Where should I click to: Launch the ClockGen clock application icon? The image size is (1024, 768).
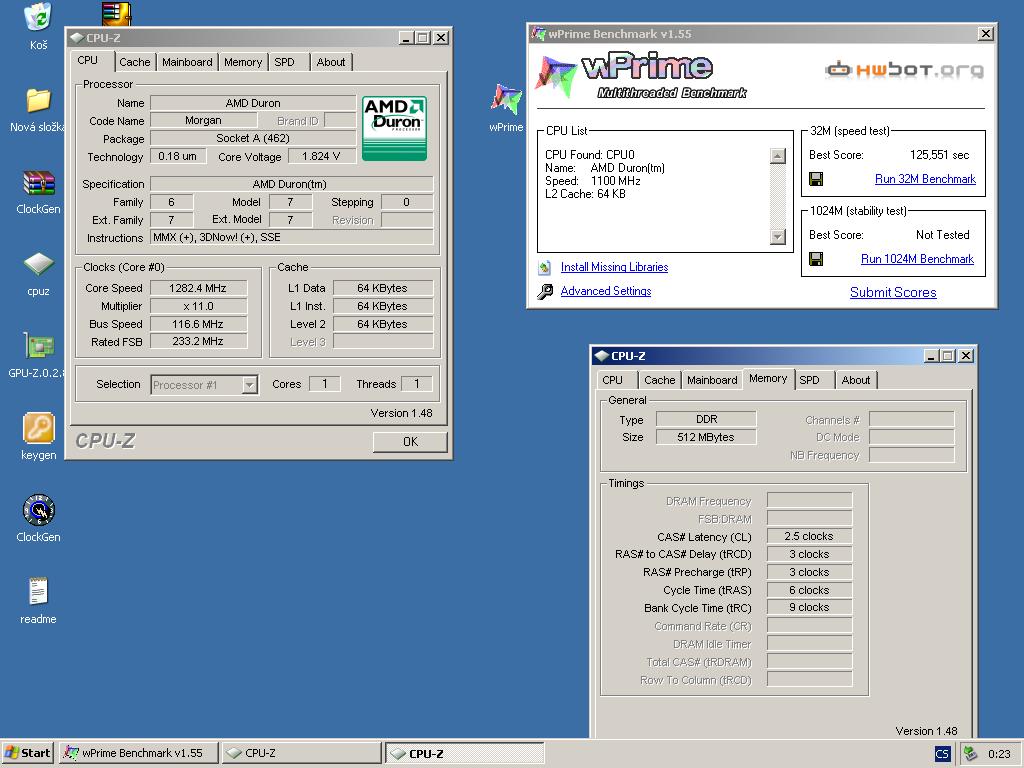coord(39,510)
